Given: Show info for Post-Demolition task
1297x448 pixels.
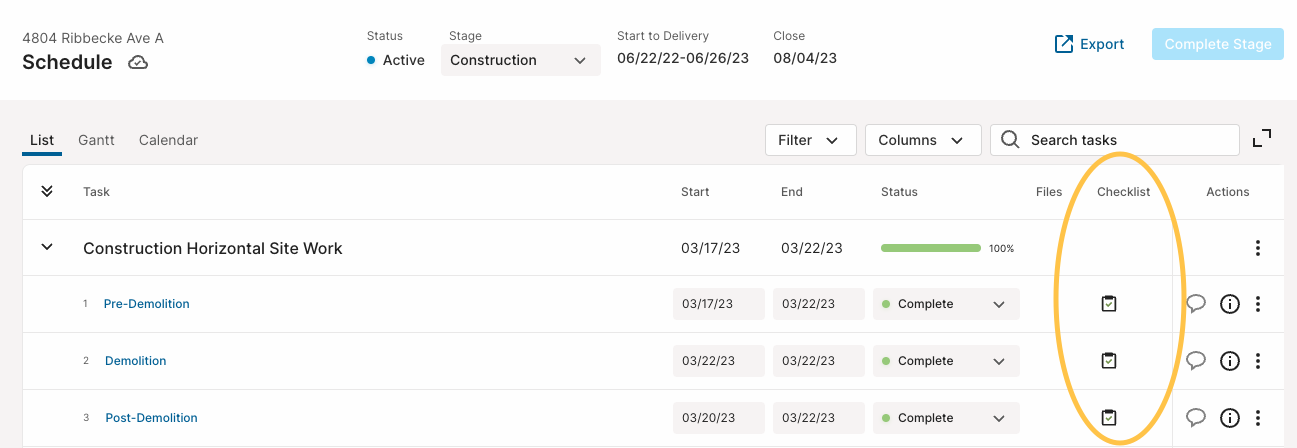Looking at the screenshot, I should coord(1230,419).
